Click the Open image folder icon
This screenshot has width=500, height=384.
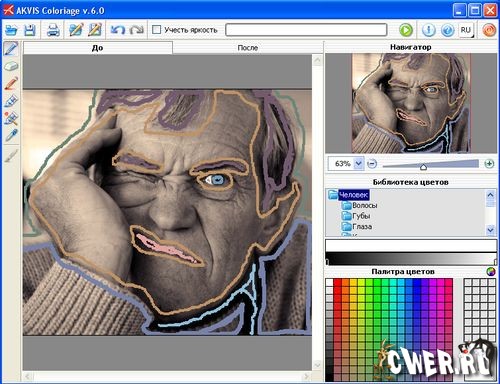click(x=11, y=30)
